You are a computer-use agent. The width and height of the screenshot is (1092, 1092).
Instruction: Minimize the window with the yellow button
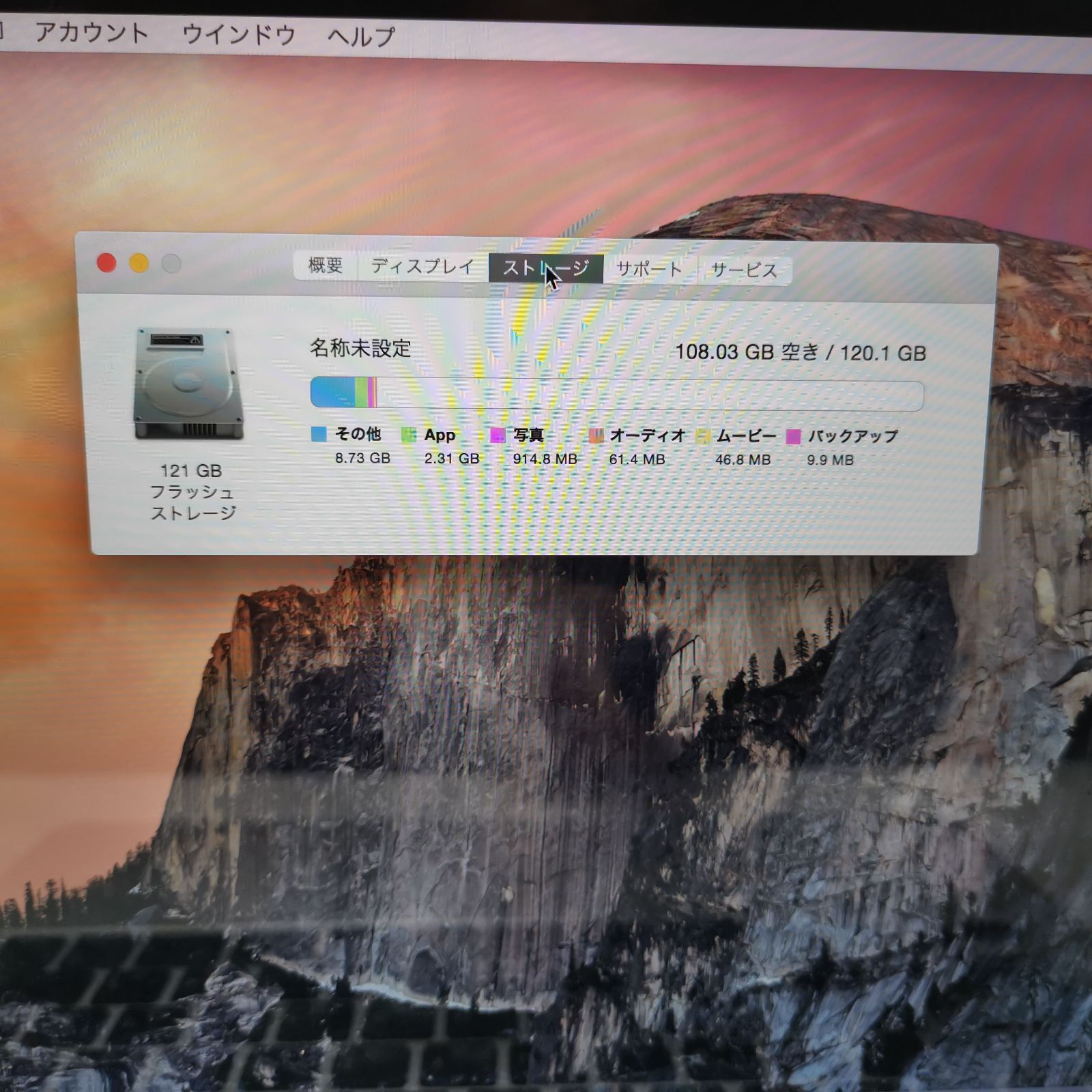(x=139, y=263)
